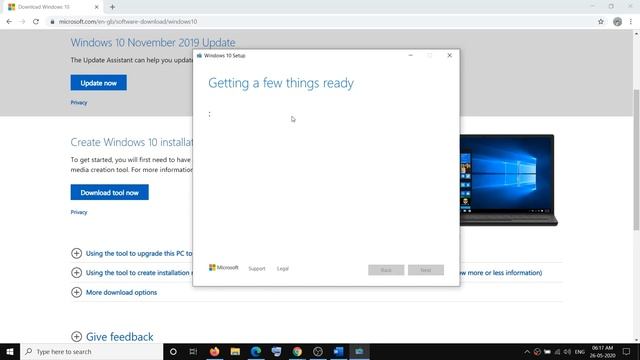This screenshot has width=640, height=360.
Task: Open the Windows Start menu
Action: (x=10, y=351)
